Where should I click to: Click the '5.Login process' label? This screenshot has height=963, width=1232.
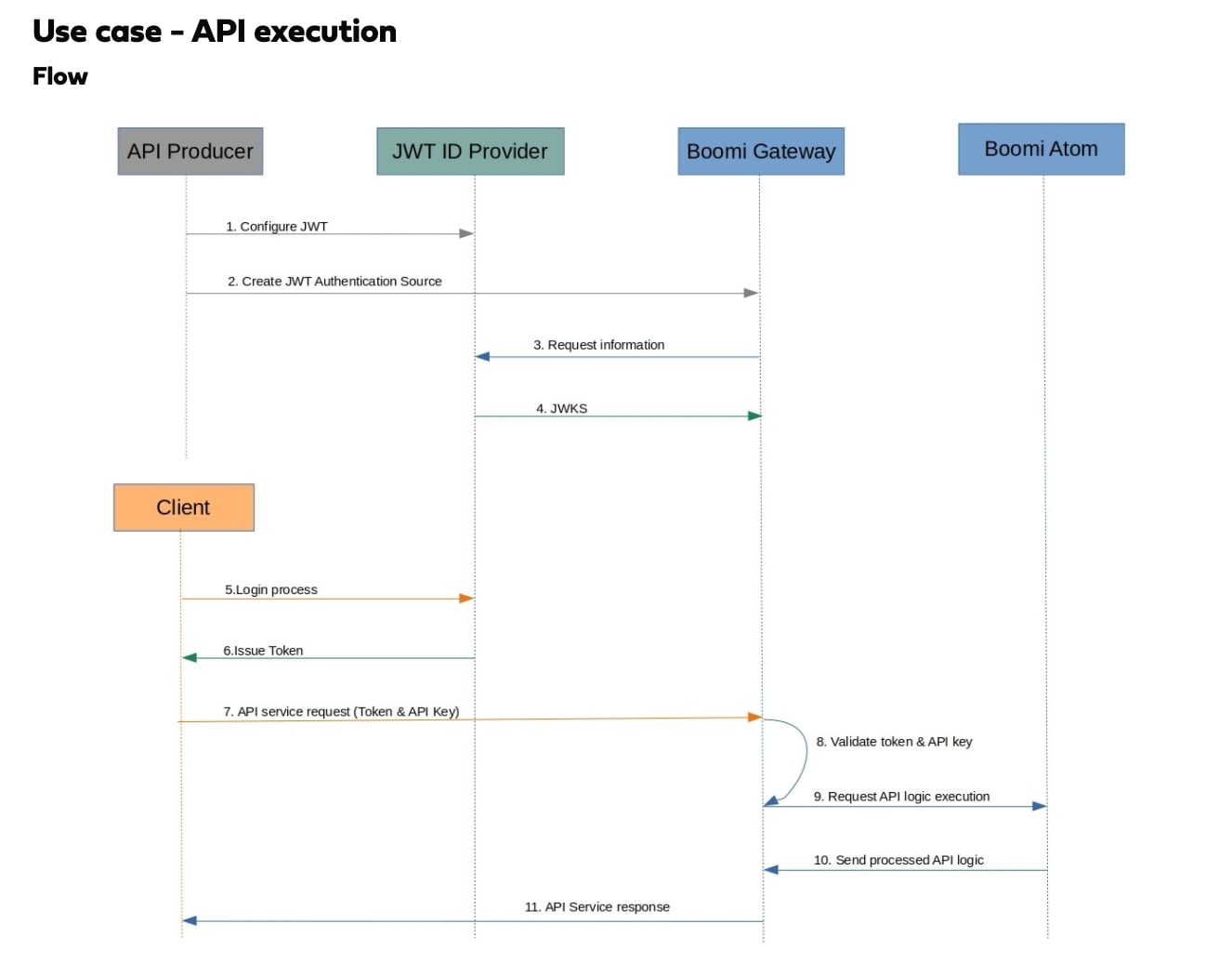(270, 589)
